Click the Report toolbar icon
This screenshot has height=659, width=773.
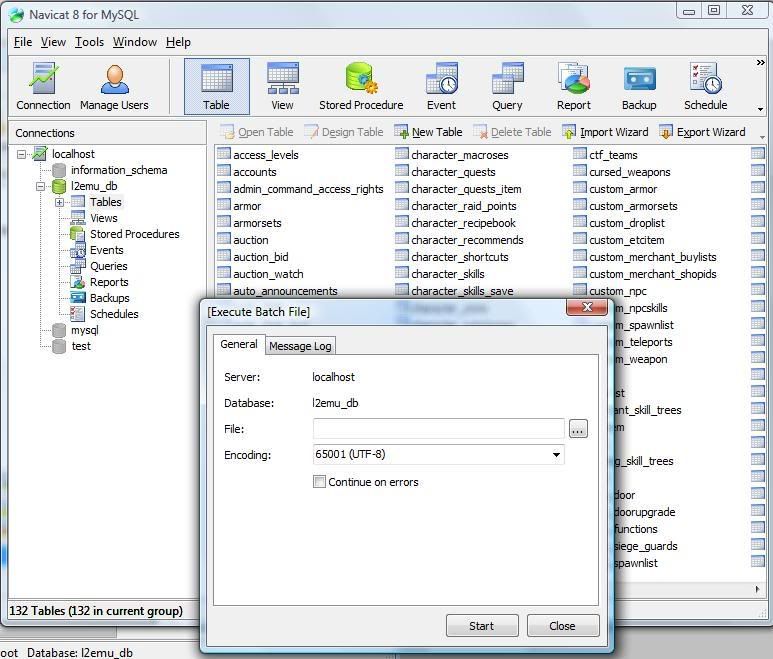coord(573,87)
